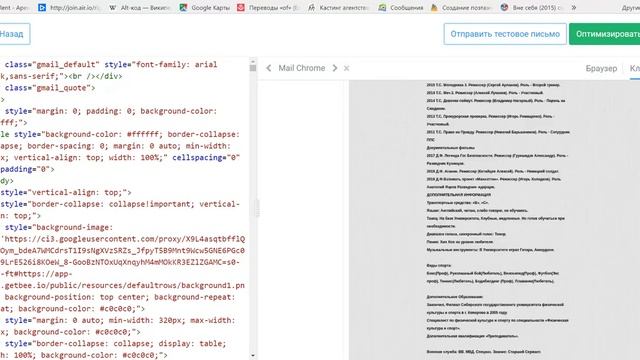
Task: Open the Кастинг агентств bookmark
Action: [x=338, y=7]
